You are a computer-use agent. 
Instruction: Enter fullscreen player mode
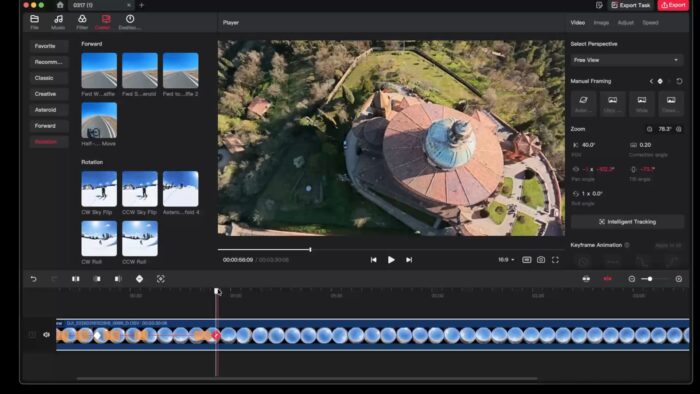555,260
